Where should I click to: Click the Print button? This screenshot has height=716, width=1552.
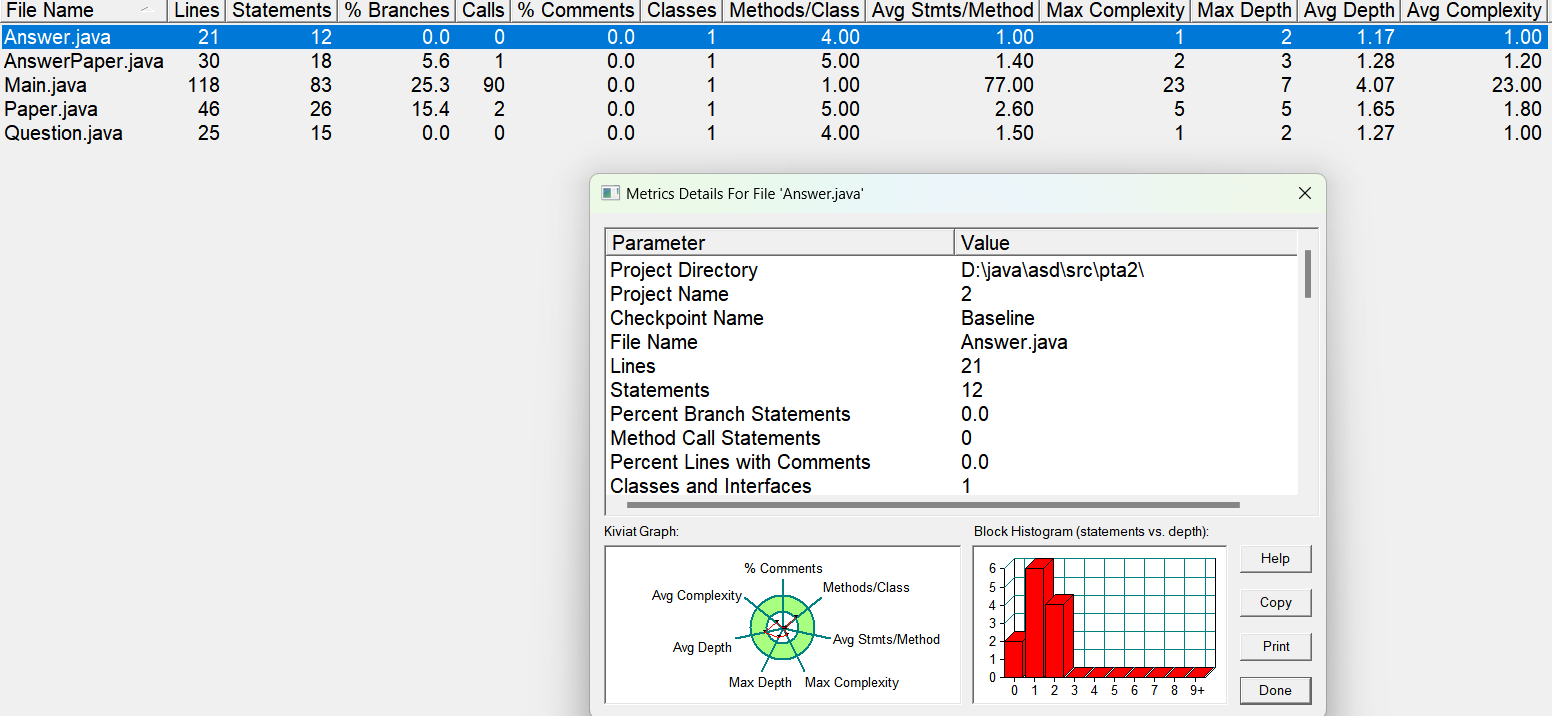[x=1275, y=647]
